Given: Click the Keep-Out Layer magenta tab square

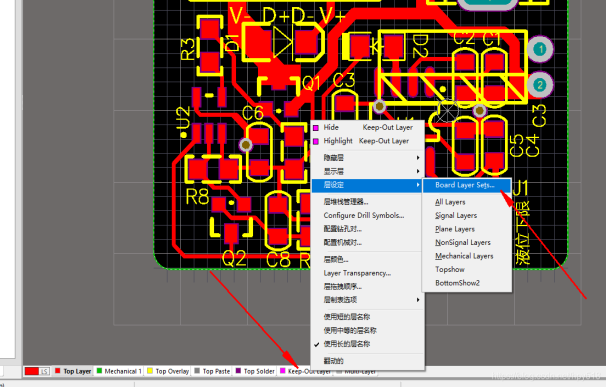Looking at the screenshot, I should pyautogui.click(x=283, y=371).
